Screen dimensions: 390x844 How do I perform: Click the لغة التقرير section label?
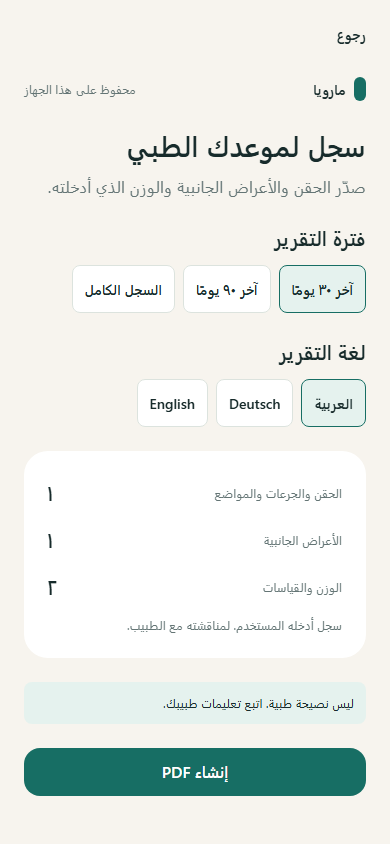(322, 354)
